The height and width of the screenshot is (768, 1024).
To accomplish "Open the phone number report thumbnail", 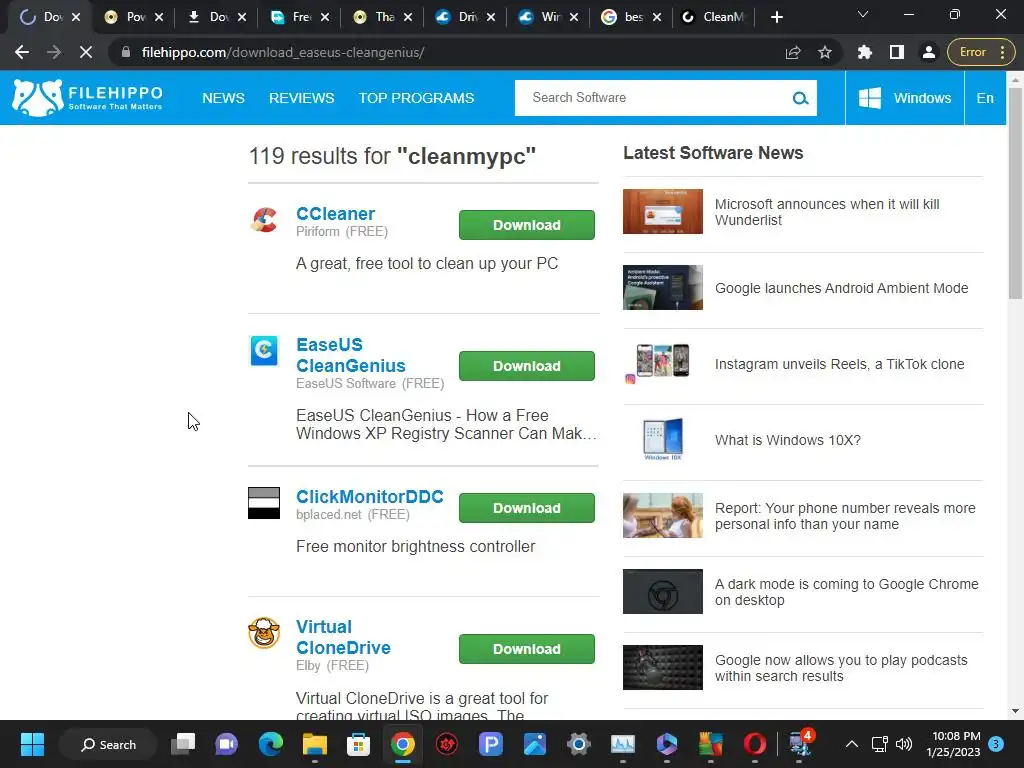I will point(662,515).
